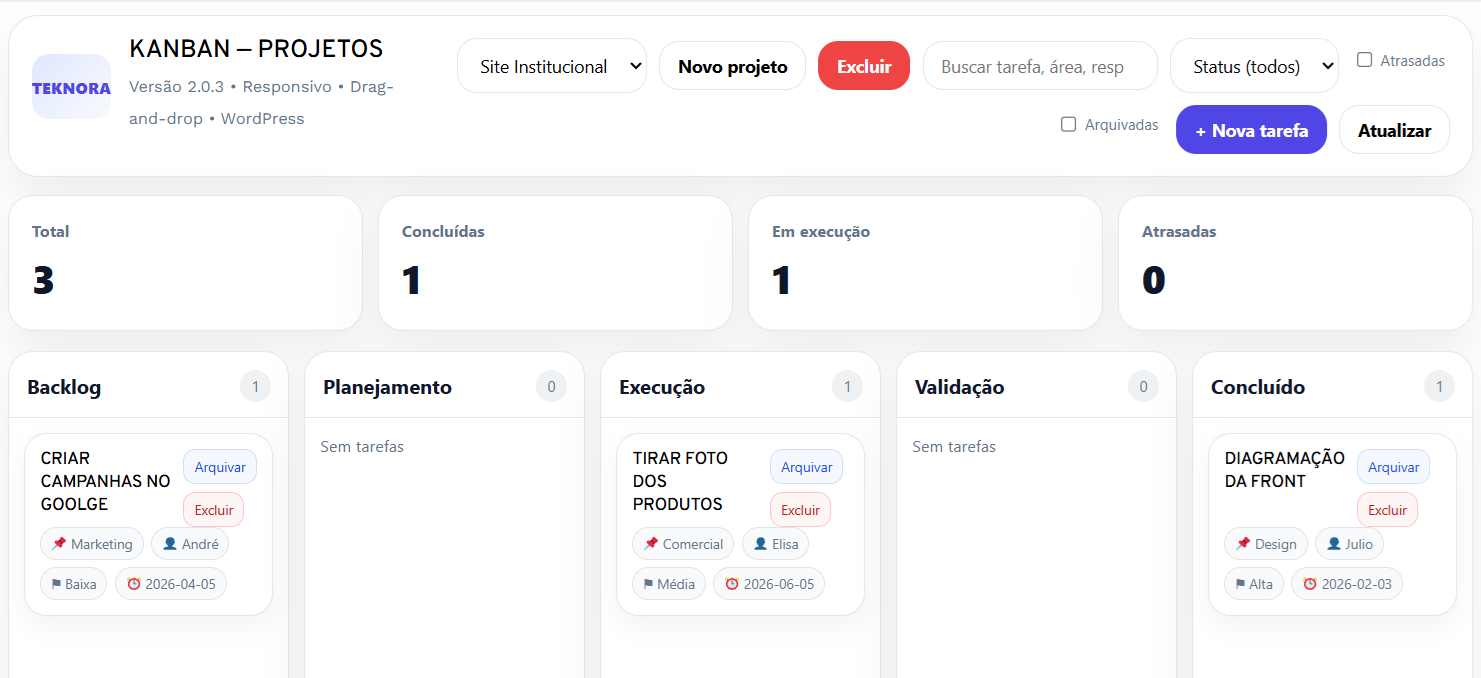
Task: Enable the Atrasadas filter checkbox
Action: 1364,60
